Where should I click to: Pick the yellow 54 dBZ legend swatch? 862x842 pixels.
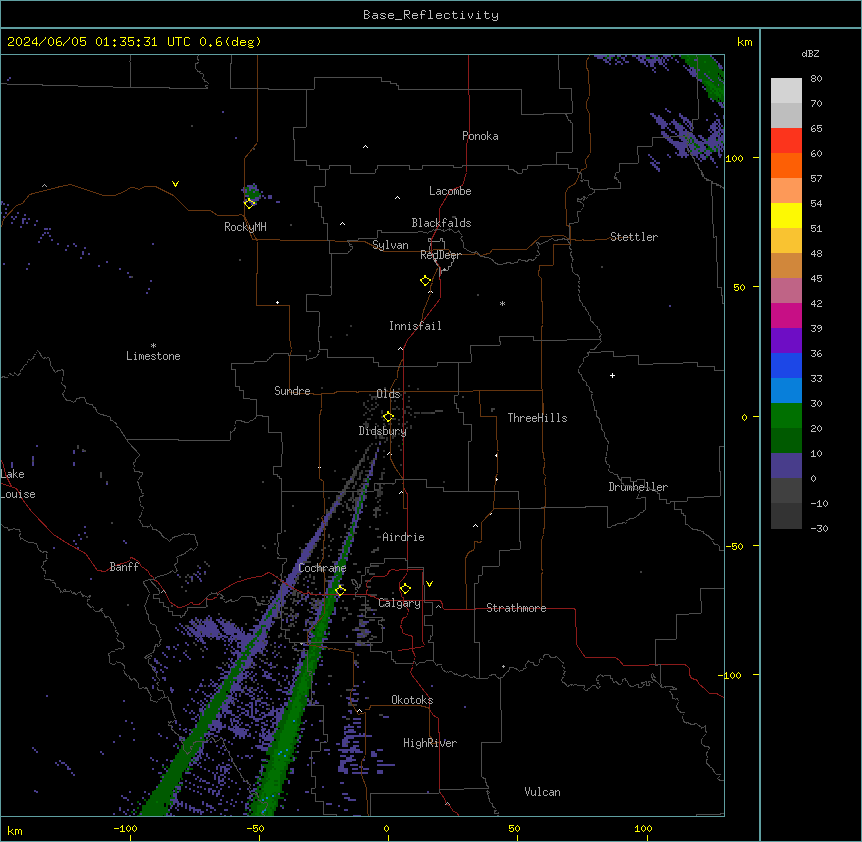tap(786, 215)
